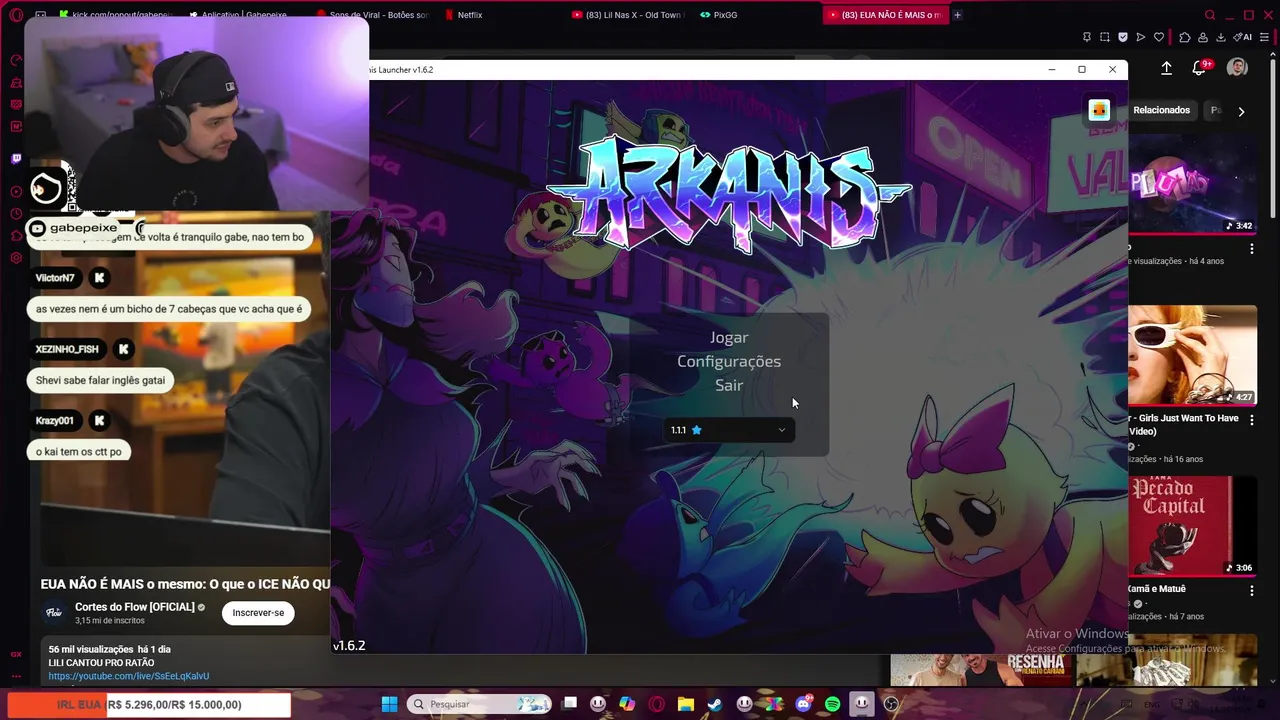Open the Windows Start menu
Image resolution: width=1280 pixels, height=720 pixels.
tap(389, 704)
